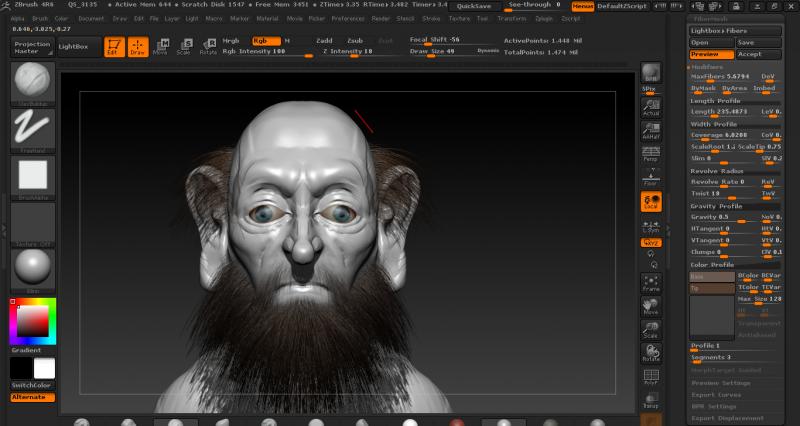Image resolution: width=800 pixels, height=426 pixels.
Task: Pick a color in the color picker square
Action: [x=32, y=319]
